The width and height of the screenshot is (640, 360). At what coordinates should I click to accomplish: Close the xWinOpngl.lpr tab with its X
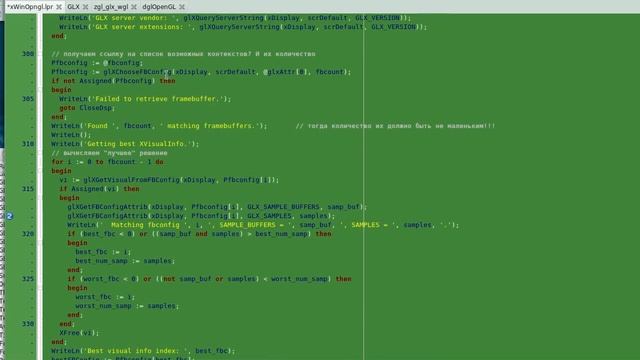pyautogui.click(x=59, y=7)
